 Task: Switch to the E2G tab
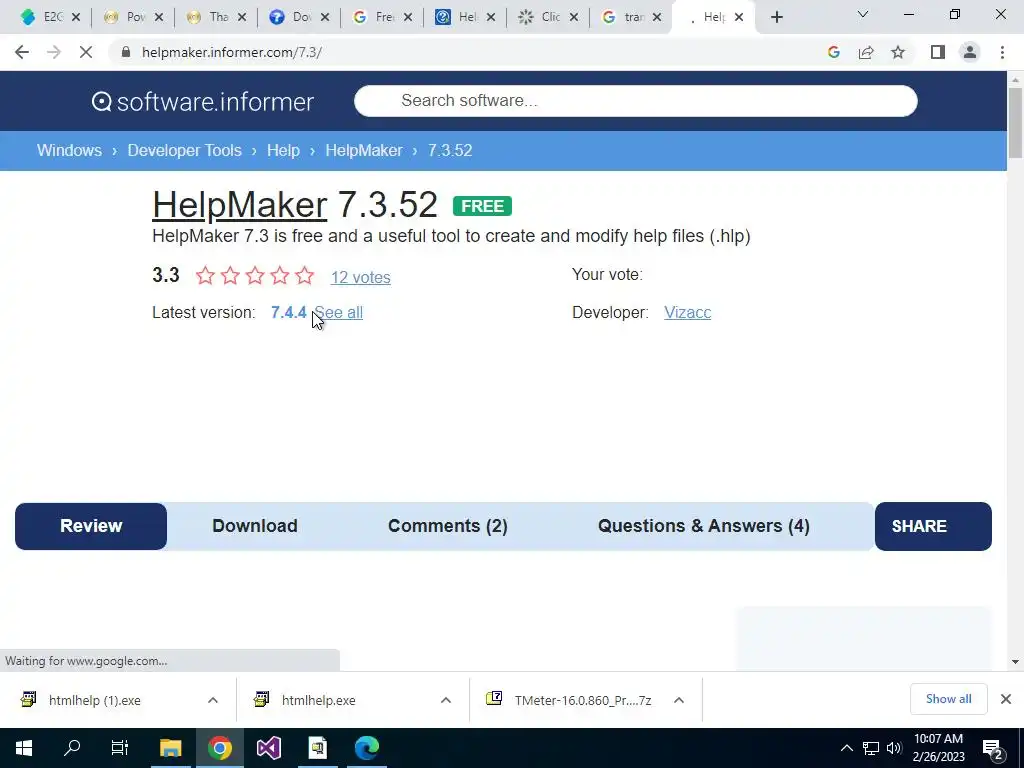point(43,17)
